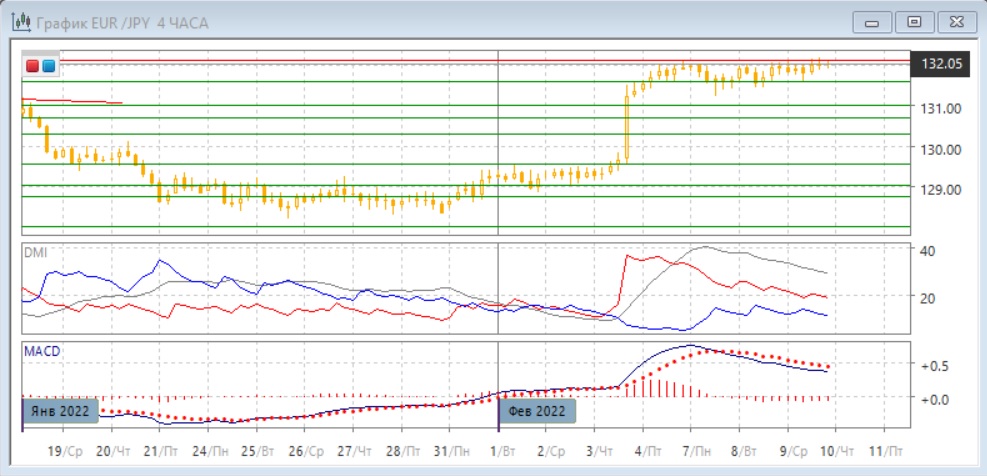Select the MACD indicator label
The height and width of the screenshot is (476, 987).
(x=40, y=352)
